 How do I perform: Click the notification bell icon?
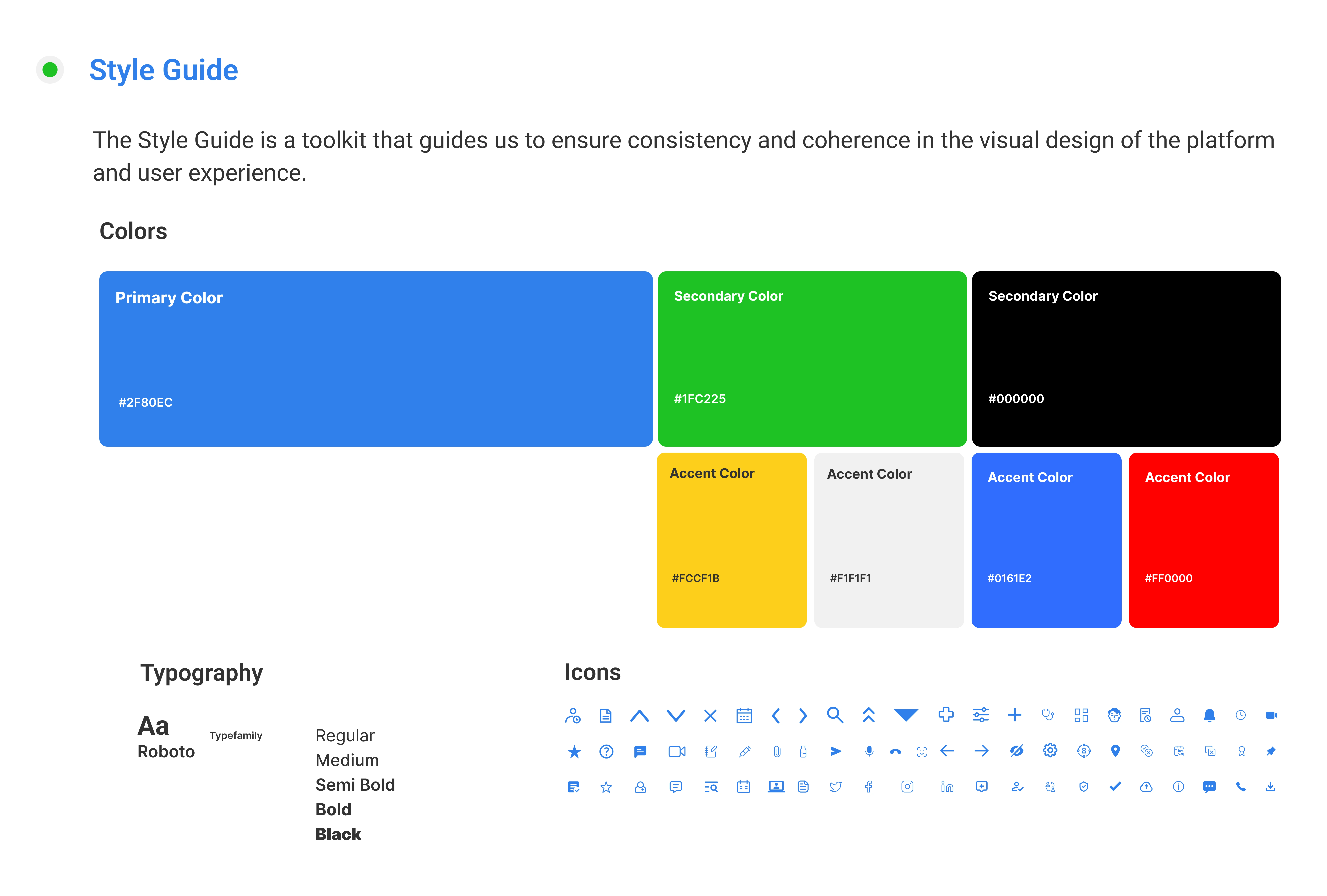[x=1209, y=715]
